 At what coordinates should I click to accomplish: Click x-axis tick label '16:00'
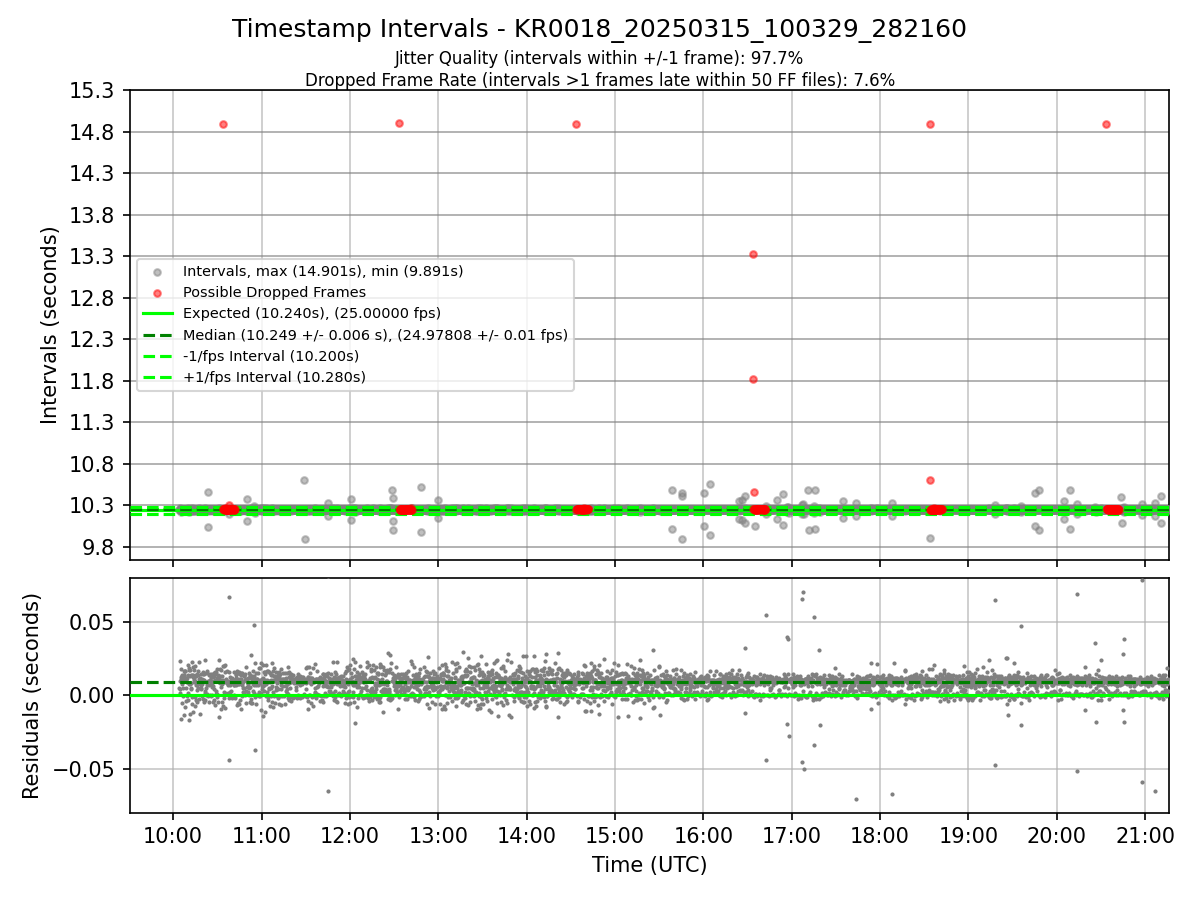click(x=703, y=835)
